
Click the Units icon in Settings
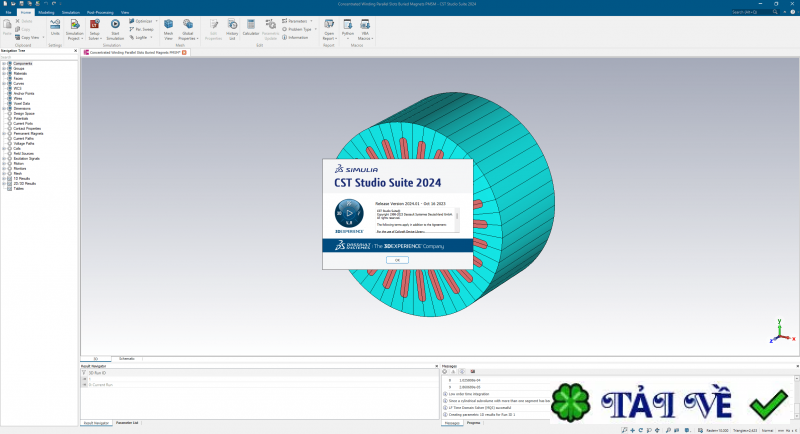55,26
